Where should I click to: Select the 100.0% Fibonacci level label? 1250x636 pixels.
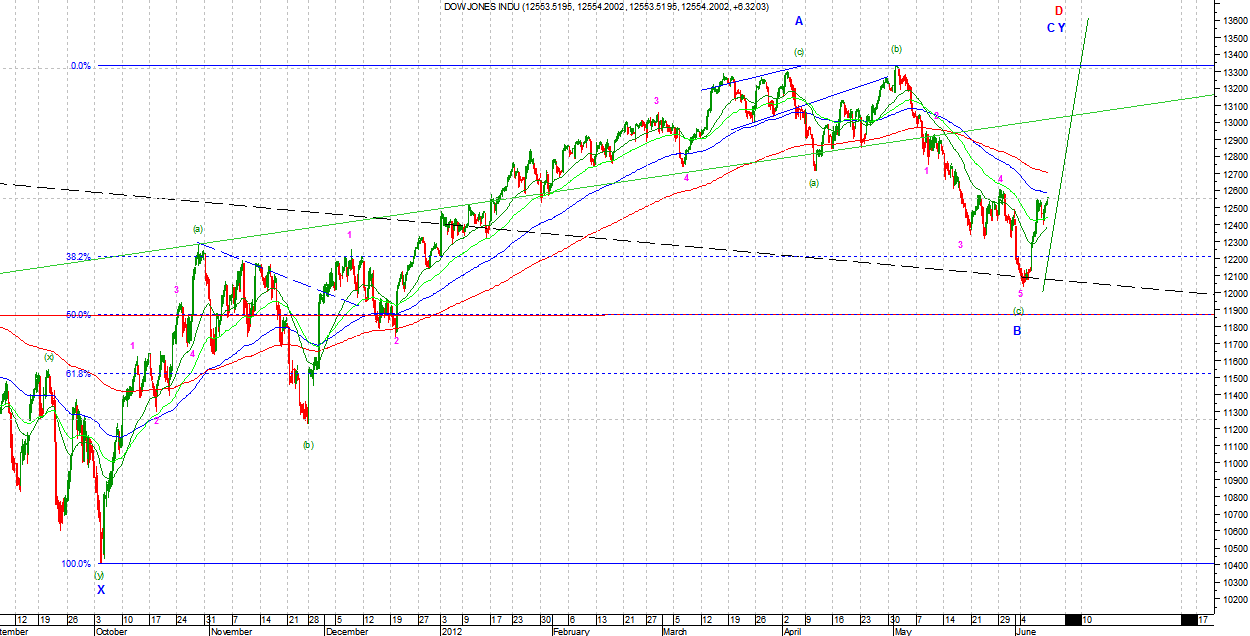coord(76,564)
